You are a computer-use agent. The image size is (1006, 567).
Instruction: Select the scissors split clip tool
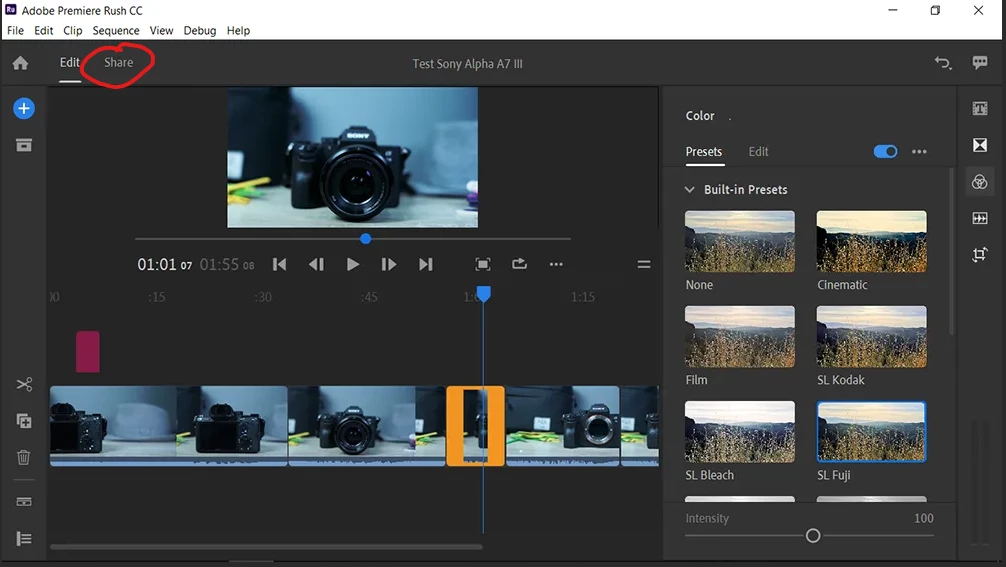pos(24,385)
